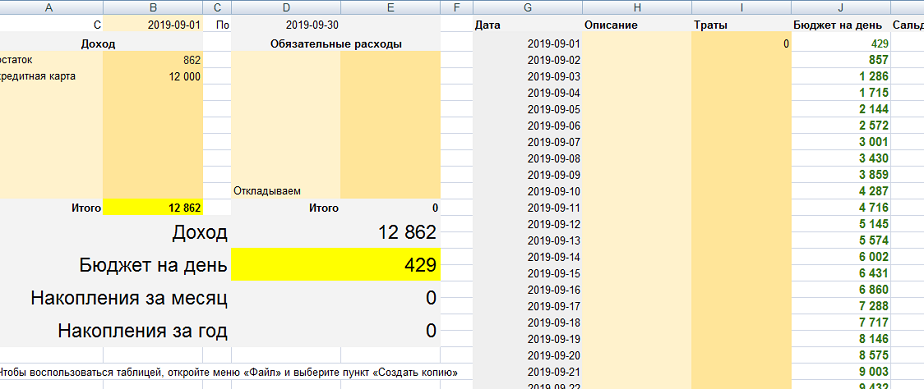Click the budget value 3 430
924x389 pixels.
point(841,159)
